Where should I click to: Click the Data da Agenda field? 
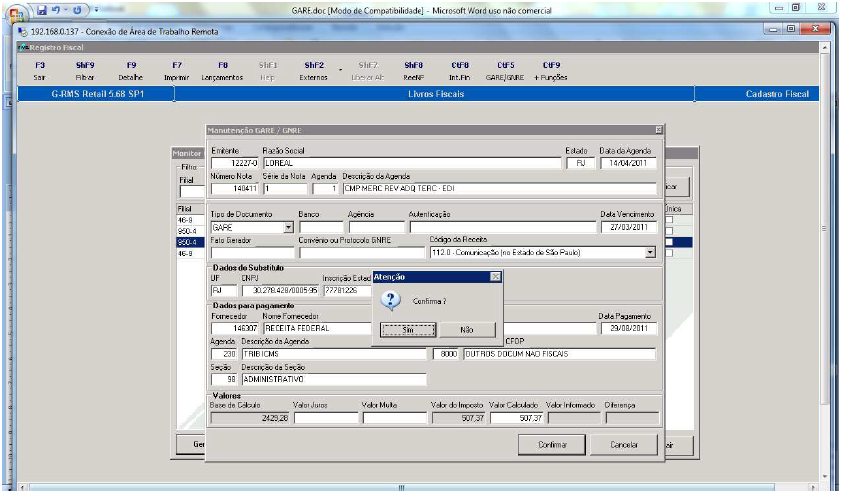(628, 163)
